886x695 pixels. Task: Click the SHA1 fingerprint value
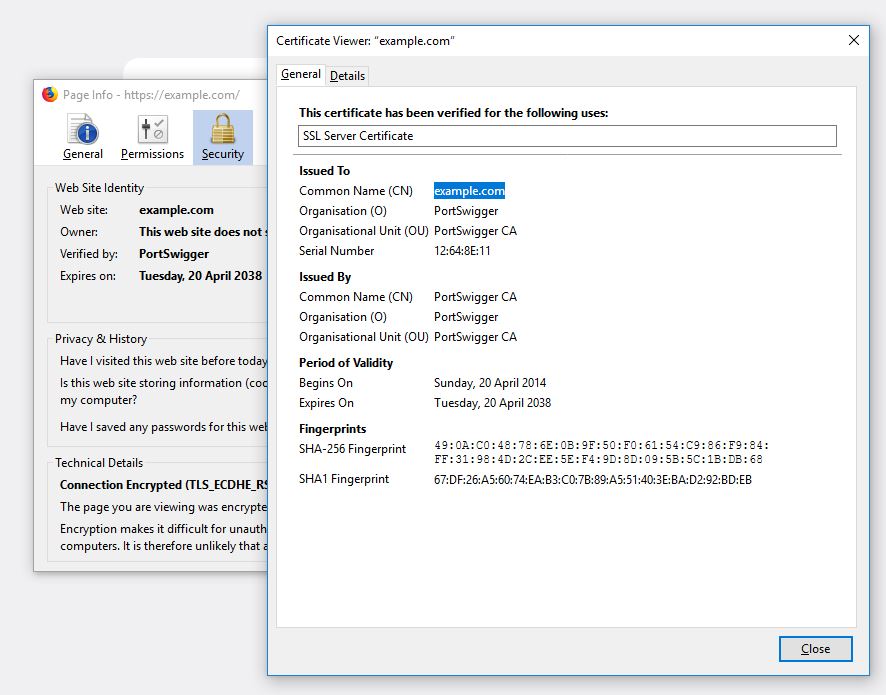click(x=593, y=480)
